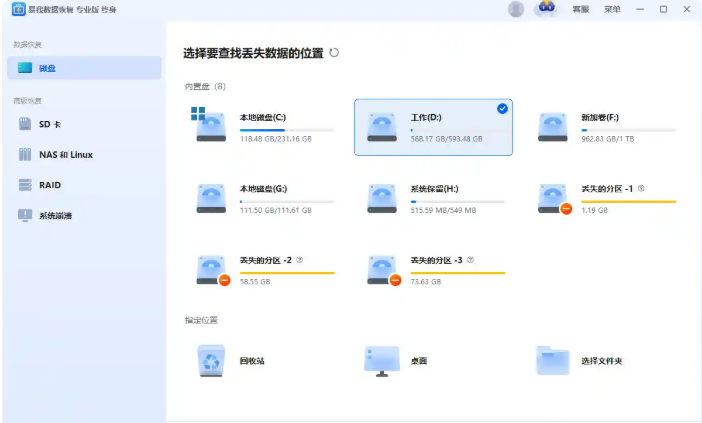
Task: Click the 新加卷(F:) name label
Action: (600, 118)
